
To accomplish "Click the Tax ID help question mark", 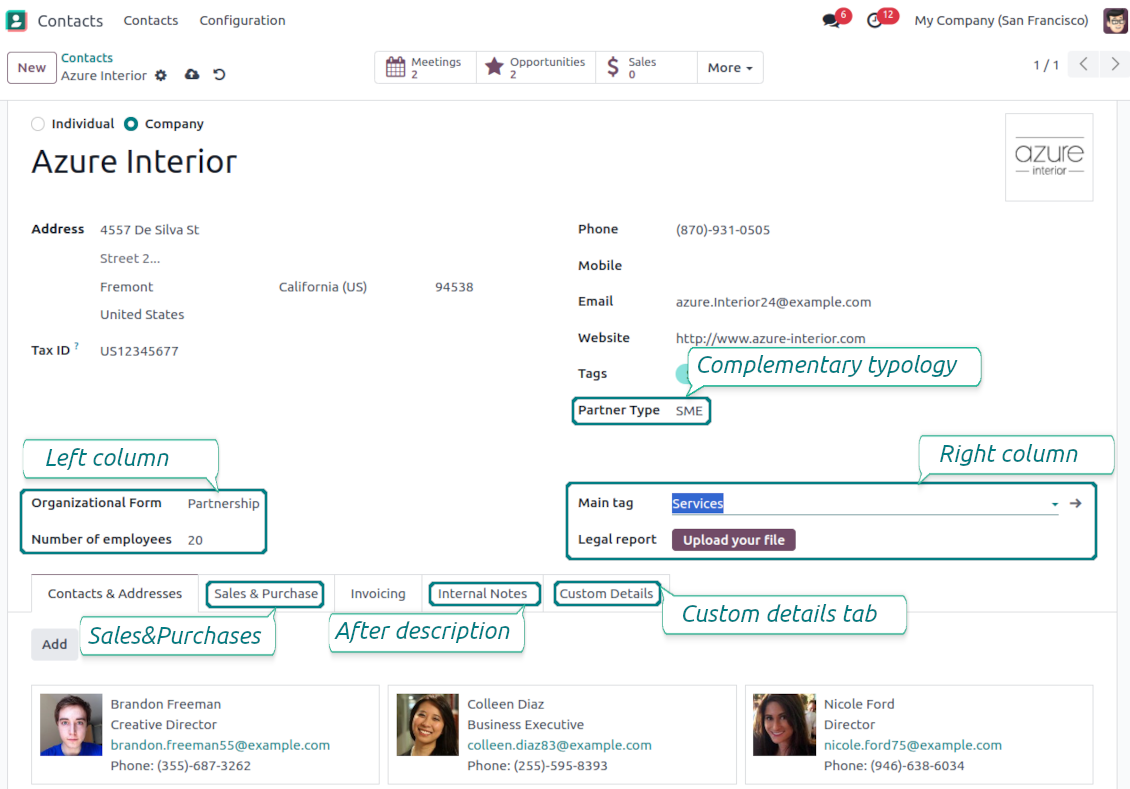I will (76, 346).
